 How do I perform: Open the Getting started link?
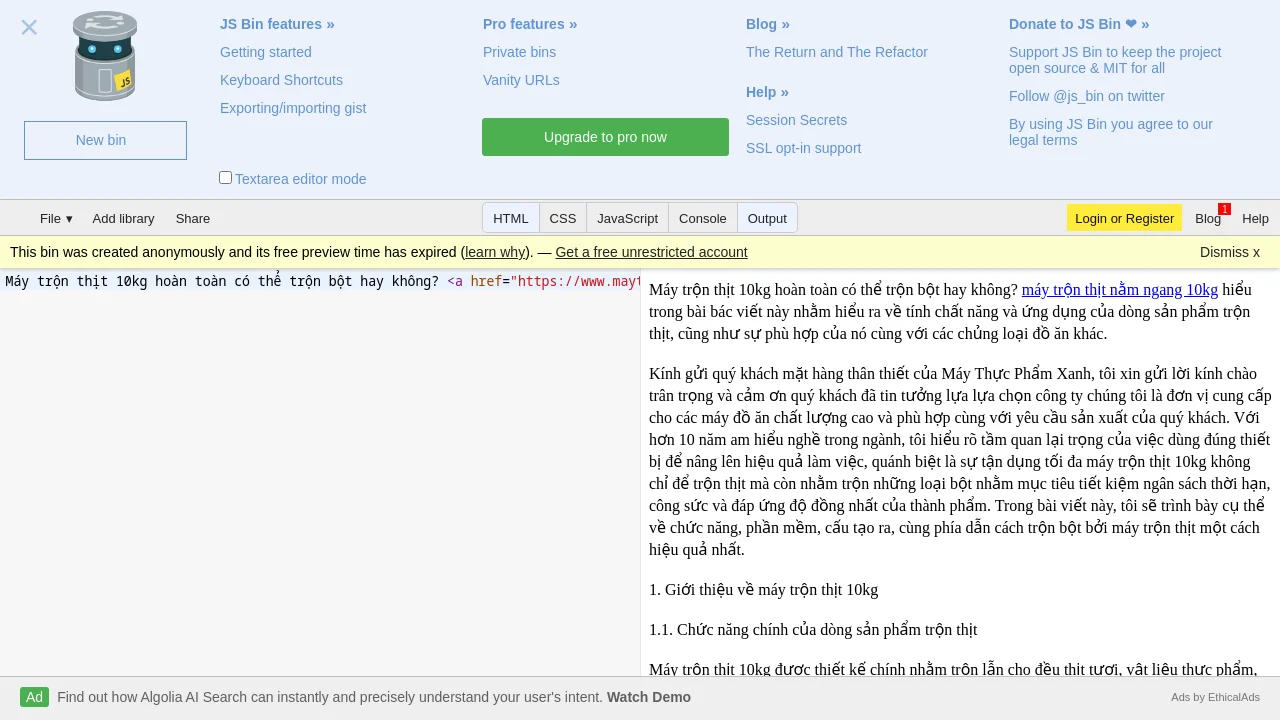(266, 52)
